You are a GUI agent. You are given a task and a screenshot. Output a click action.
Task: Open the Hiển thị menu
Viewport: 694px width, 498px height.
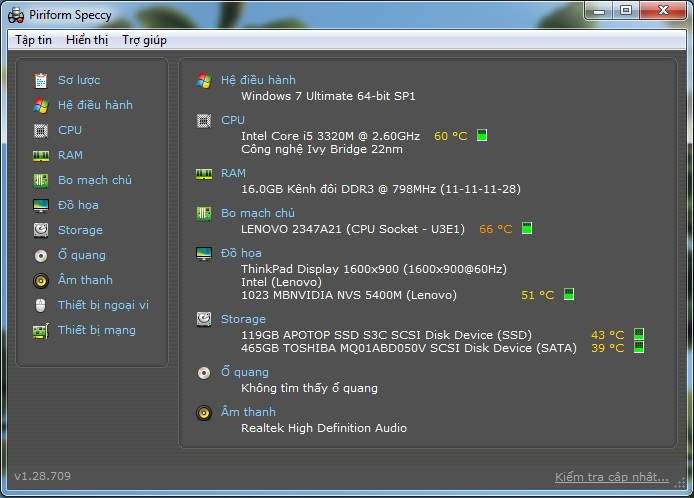pos(87,40)
